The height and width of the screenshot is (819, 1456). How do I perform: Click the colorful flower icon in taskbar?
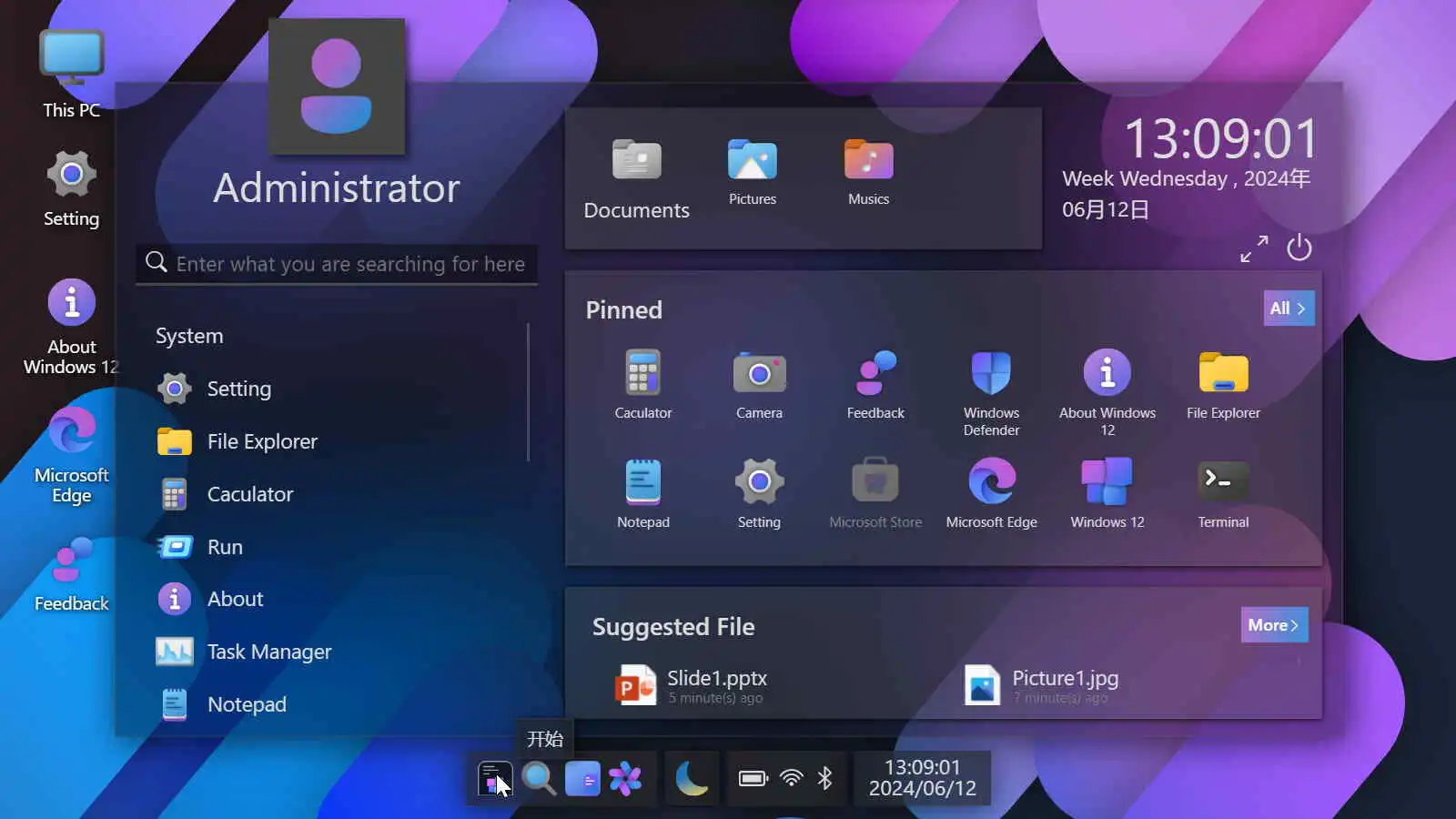(x=626, y=779)
